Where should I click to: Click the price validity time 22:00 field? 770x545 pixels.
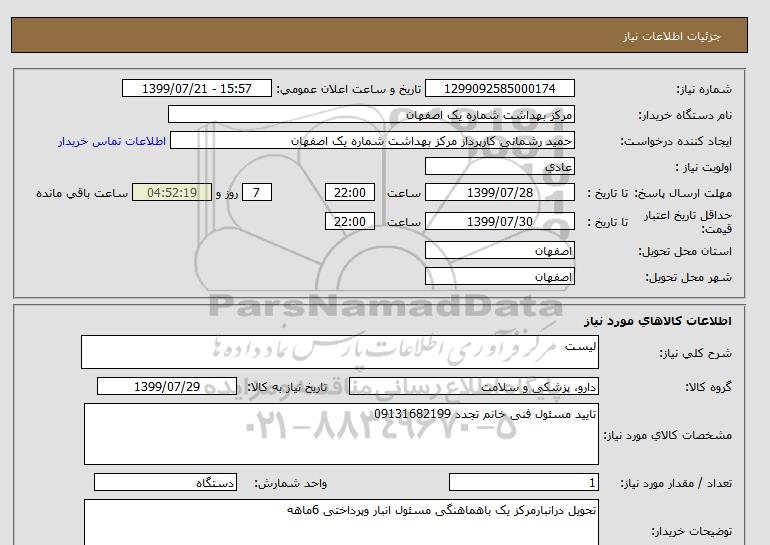350,221
